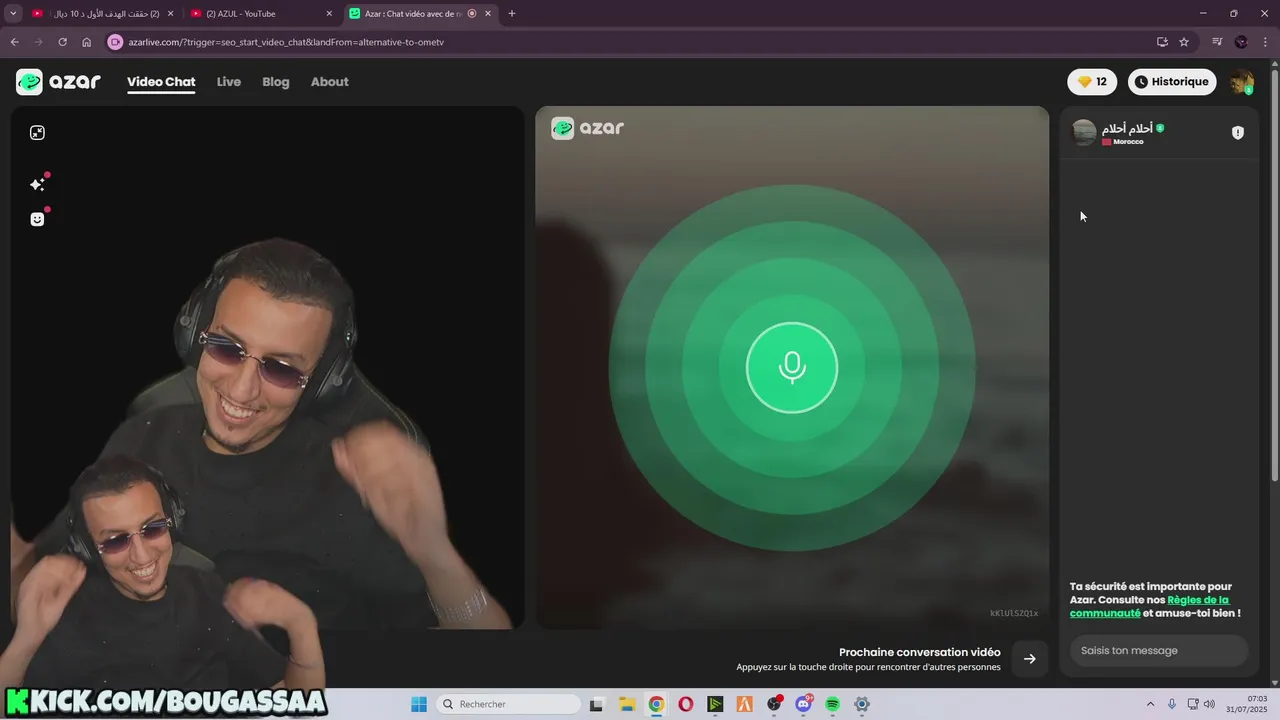Image resolution: width=1280 pixels, height=720 pixels.
Task: Reload the current page
Action: (62, 42)
